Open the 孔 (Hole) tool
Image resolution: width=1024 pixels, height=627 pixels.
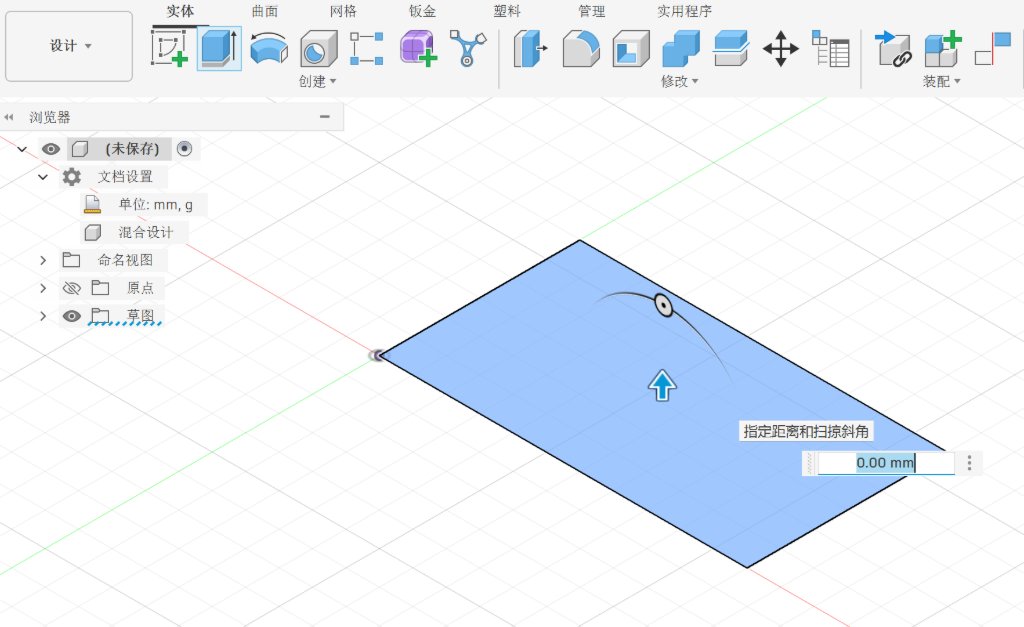[317, 48]
